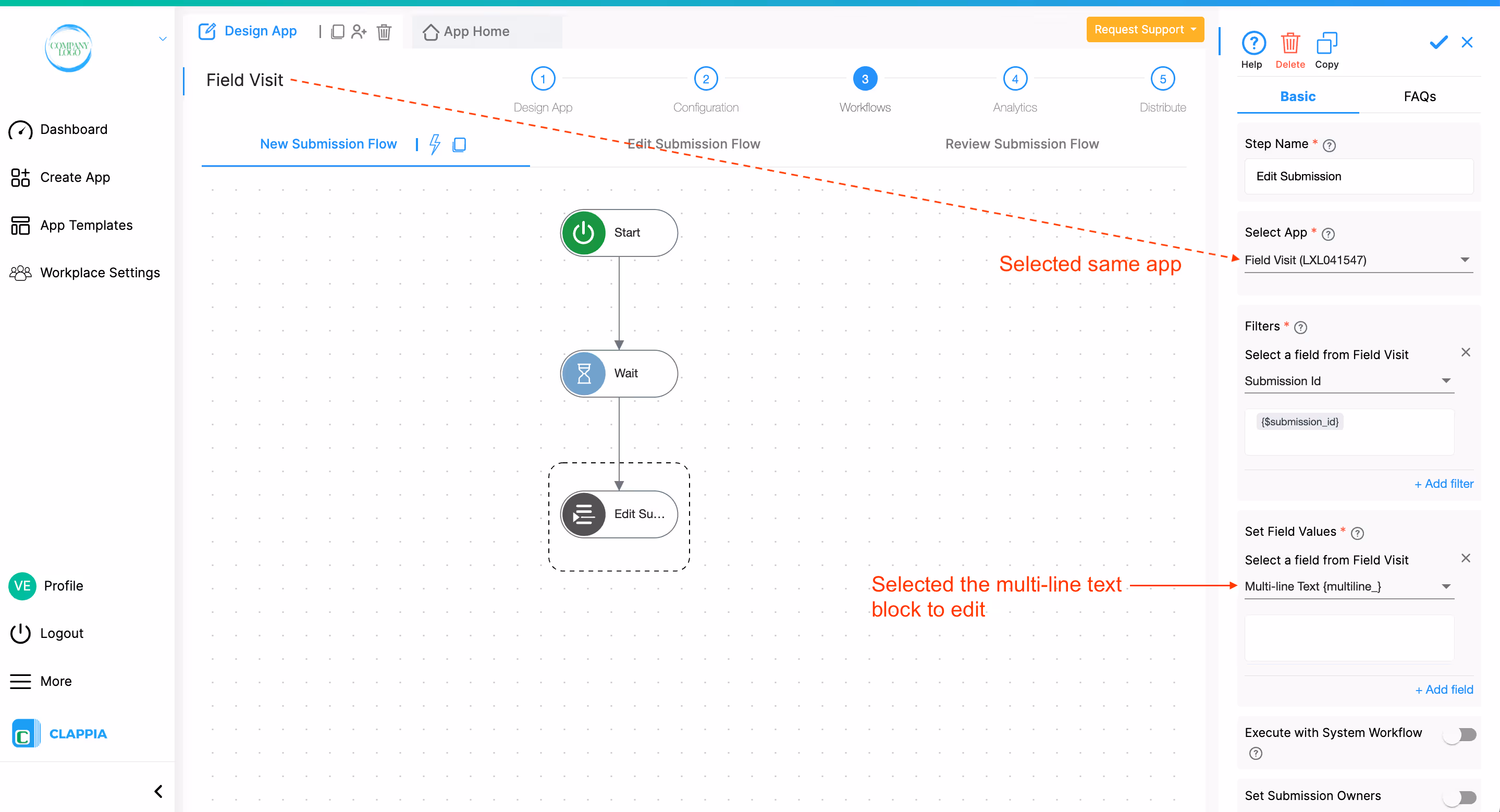Click the + Add filter link
This screenshot has width=1500, height=812.
pyautogui.click(x=1444, y=484)
